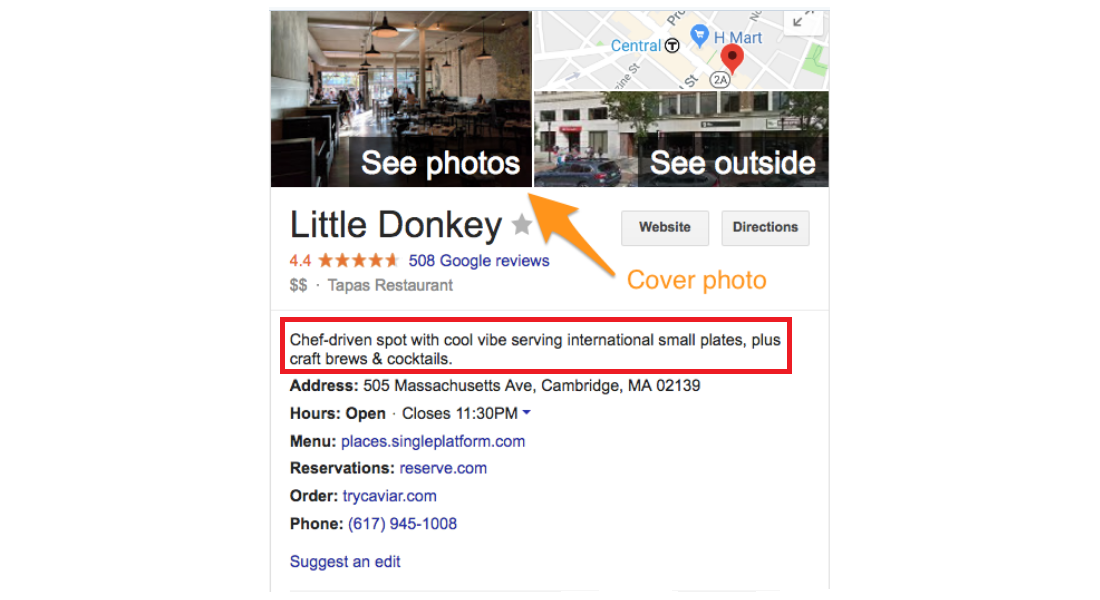The image size is (1100, 600).
Task: Select the H Mart shopping marker on the map
Action: 699,35
